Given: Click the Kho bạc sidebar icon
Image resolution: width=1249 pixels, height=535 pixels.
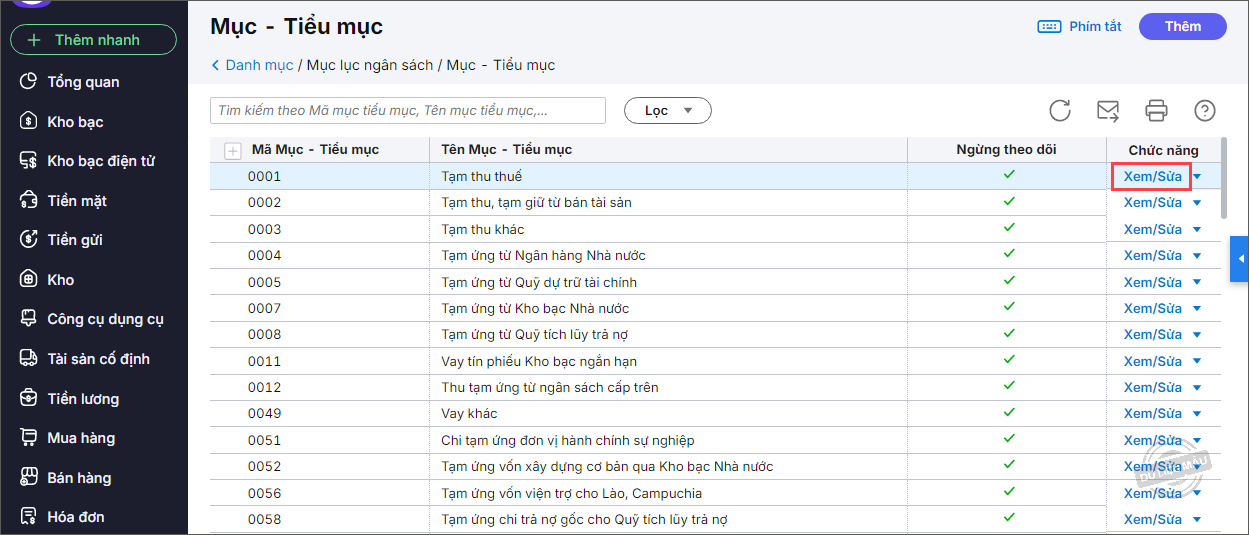Looking at the screenshot, I should [29, 122].
